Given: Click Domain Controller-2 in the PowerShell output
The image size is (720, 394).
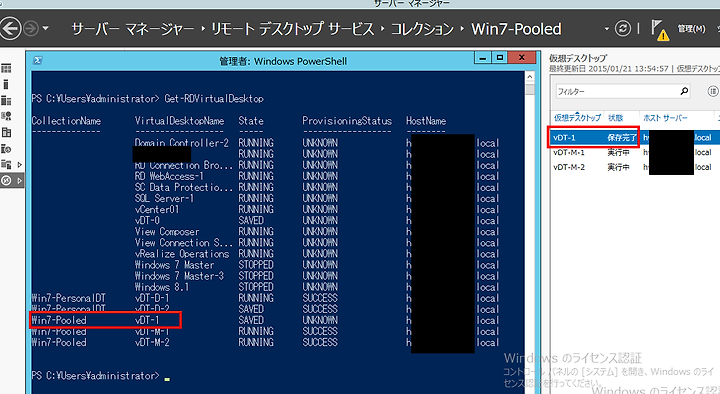Looking at the screenshot, I should (181, 143).
